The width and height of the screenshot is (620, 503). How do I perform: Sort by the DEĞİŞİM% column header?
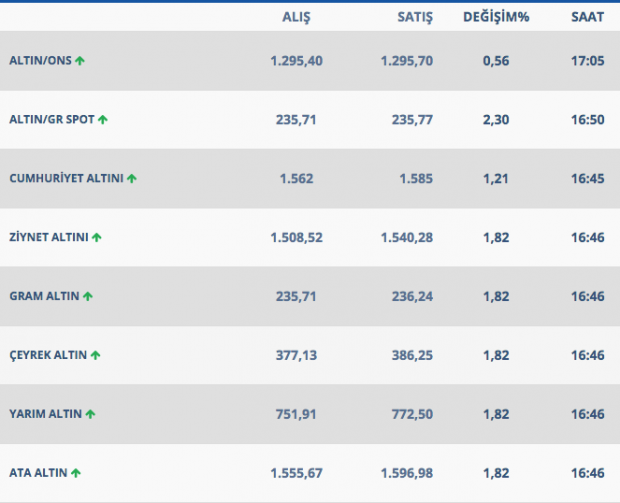point(495,16)
